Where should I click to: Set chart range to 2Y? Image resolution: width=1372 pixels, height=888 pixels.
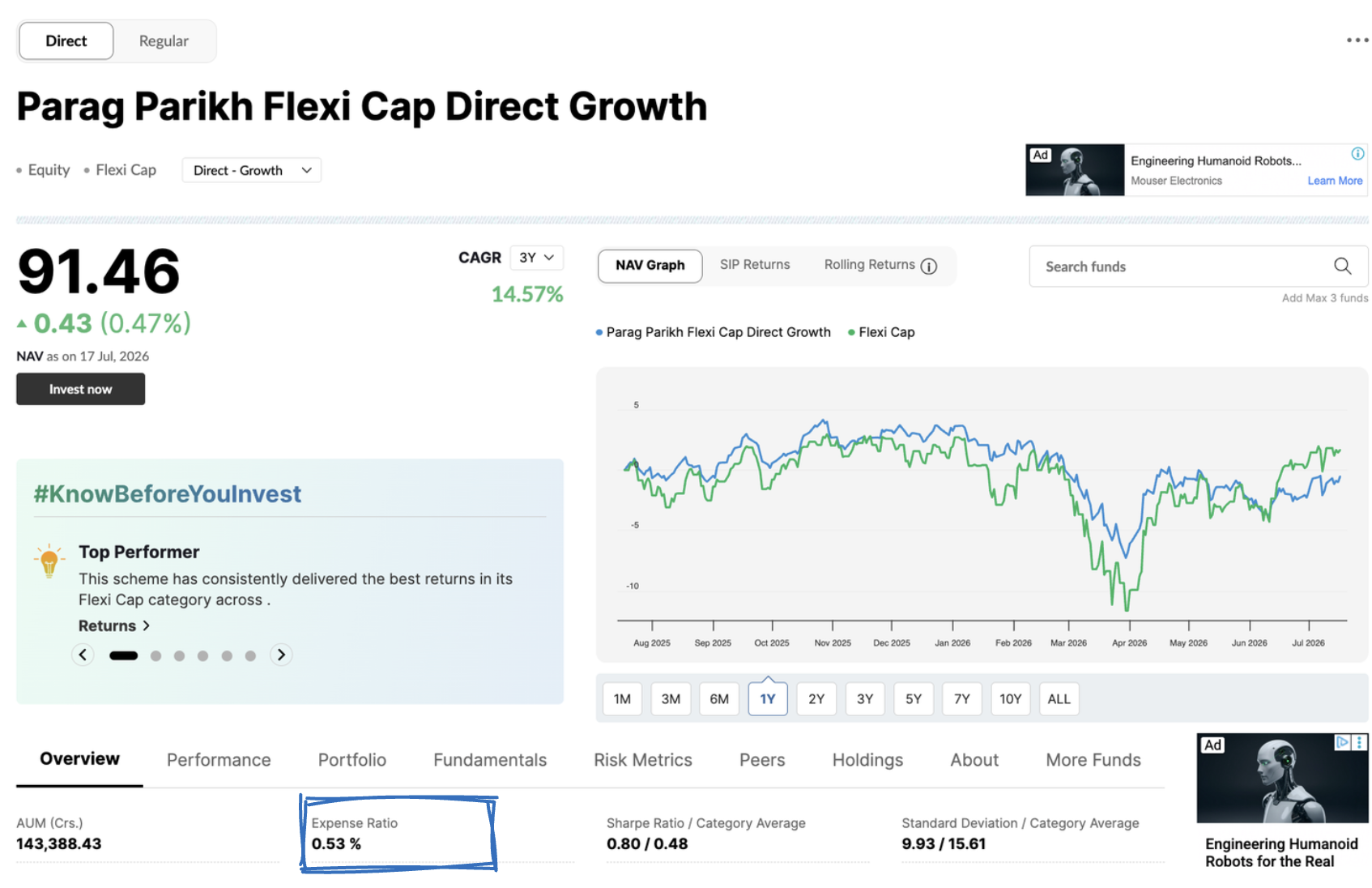click(816, 699)
